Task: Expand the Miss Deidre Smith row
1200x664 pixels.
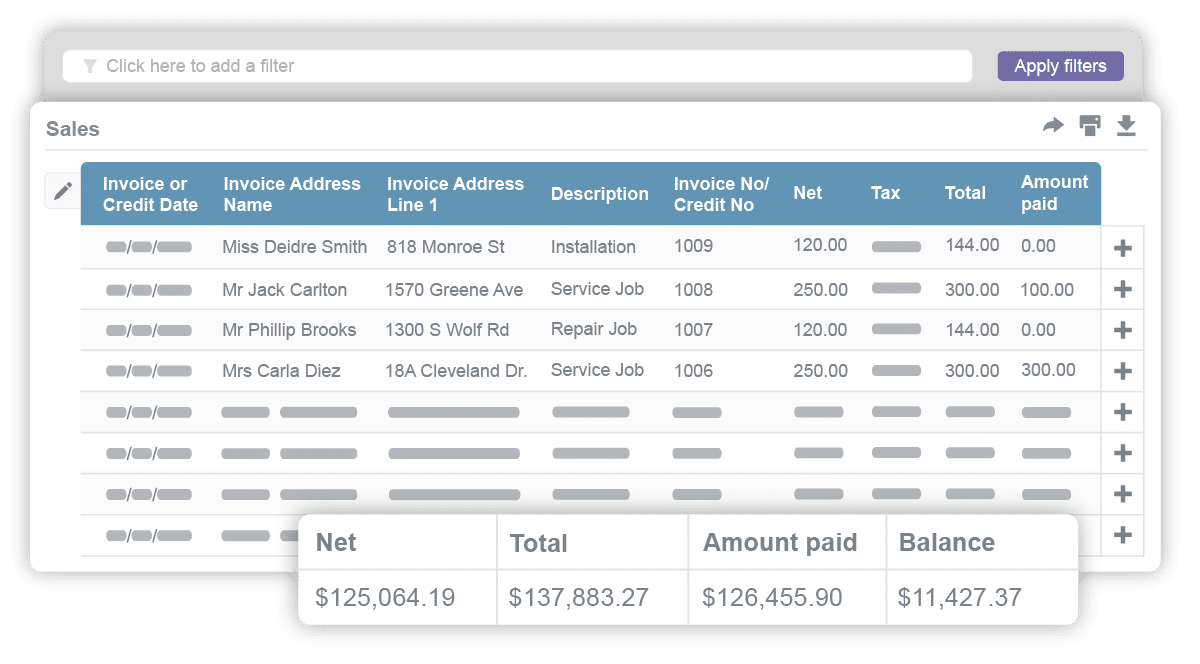Action: click(x=1122, y=248)
